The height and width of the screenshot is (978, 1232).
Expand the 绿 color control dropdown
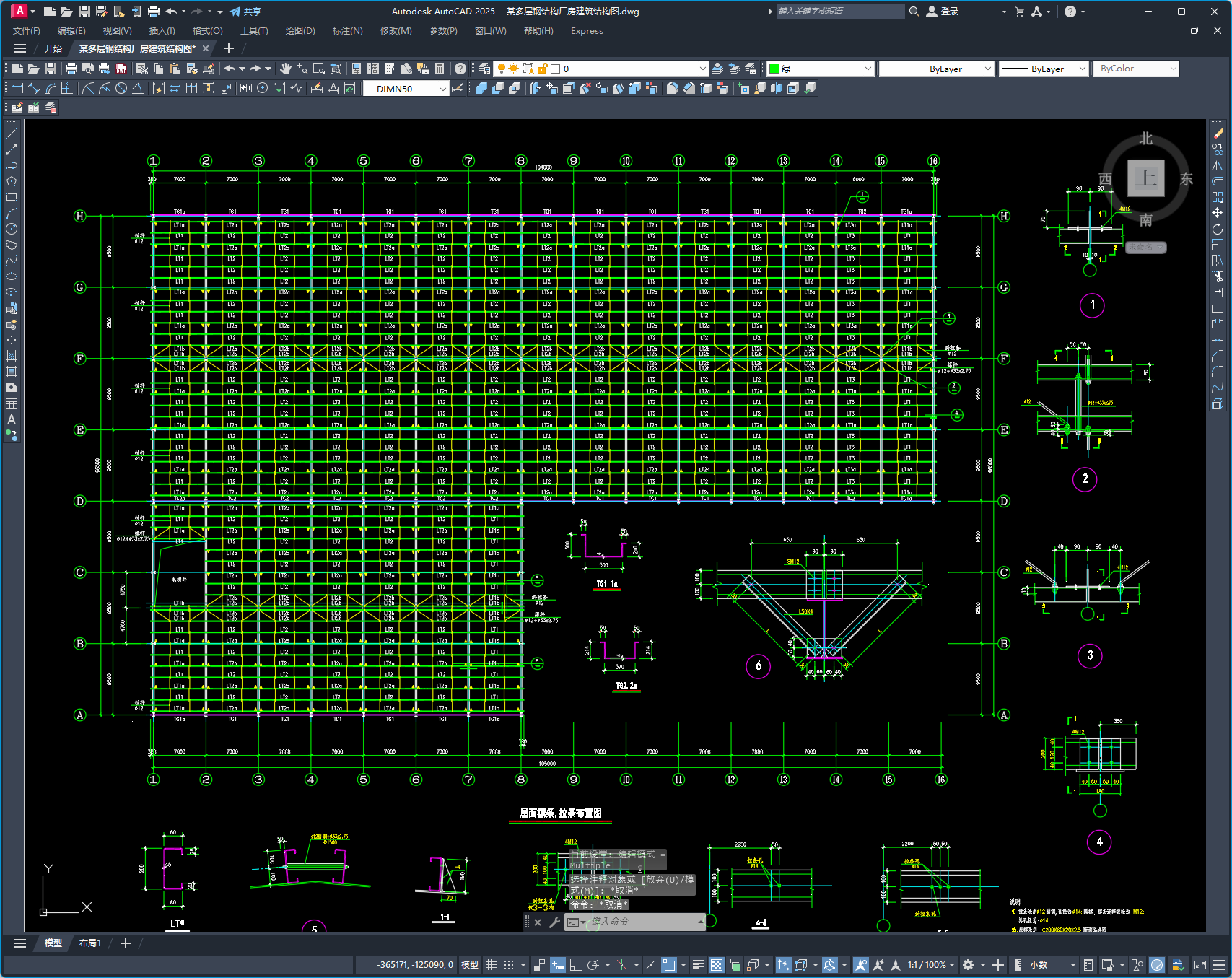pyautogui.click(x=868, y=69)
